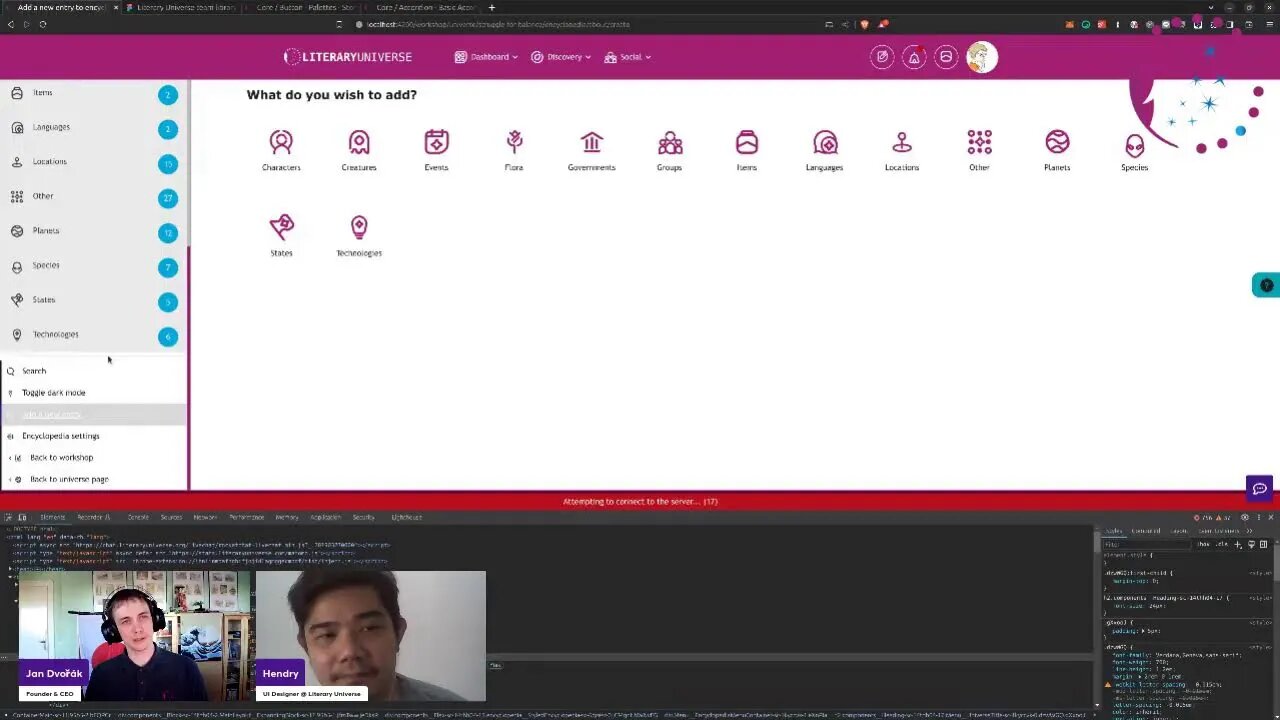Open the inbox icon in header

[x=946, y=57]
